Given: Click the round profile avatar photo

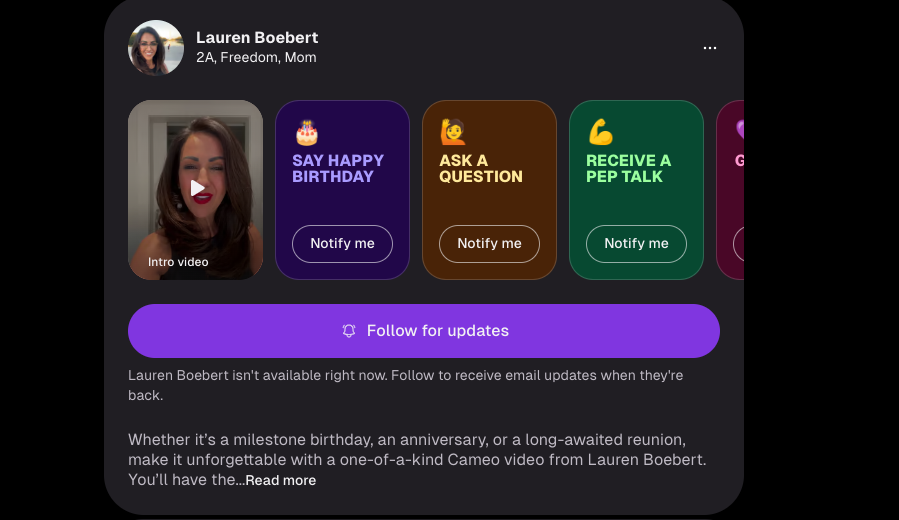Looking at the screenshot, I should pos(156,48).
